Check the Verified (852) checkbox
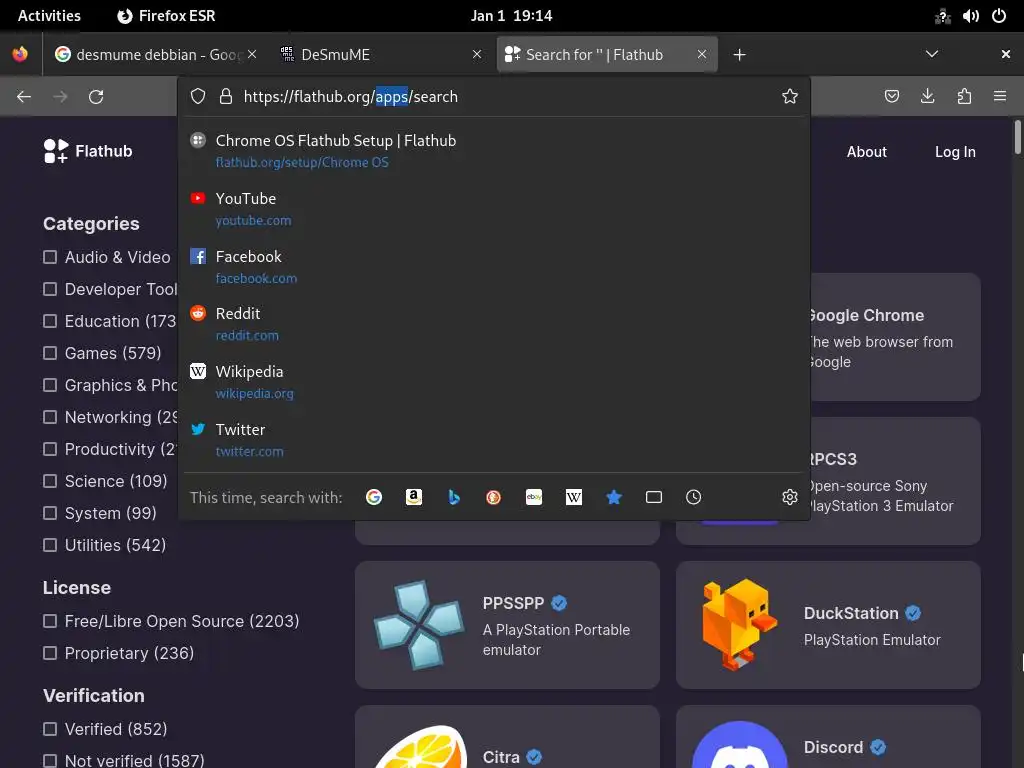1024x768 pixels. [50, 729]
